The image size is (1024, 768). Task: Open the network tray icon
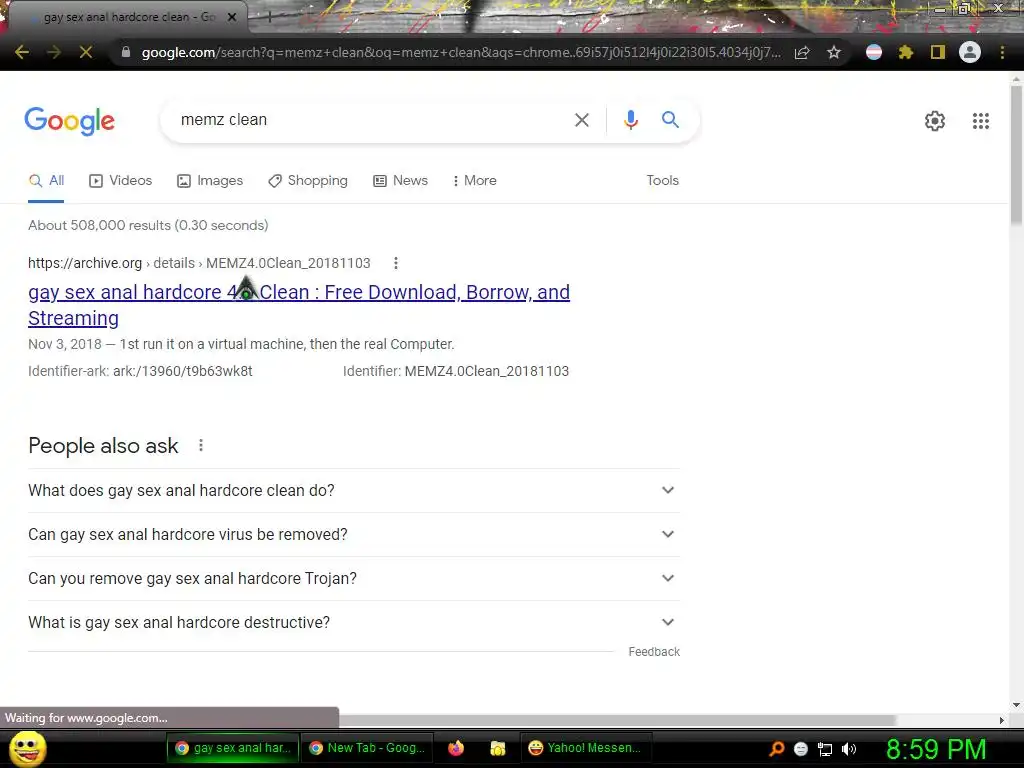[825, 749]
